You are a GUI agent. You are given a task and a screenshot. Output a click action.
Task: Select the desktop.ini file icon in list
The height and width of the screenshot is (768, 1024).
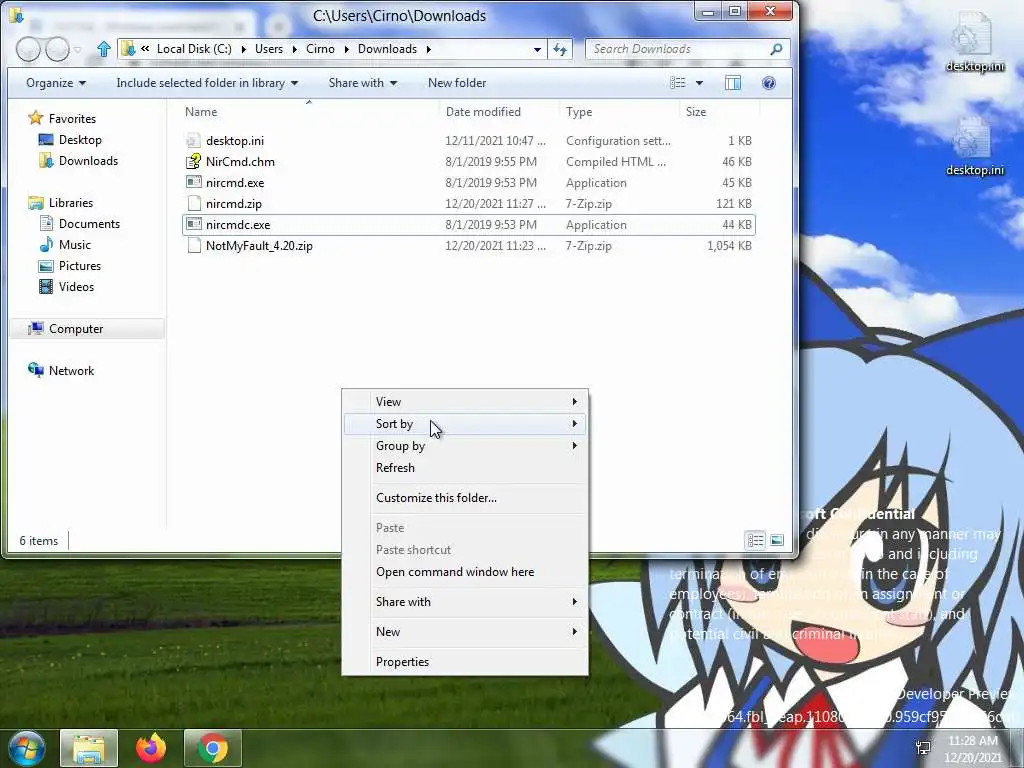click(193, 140)
